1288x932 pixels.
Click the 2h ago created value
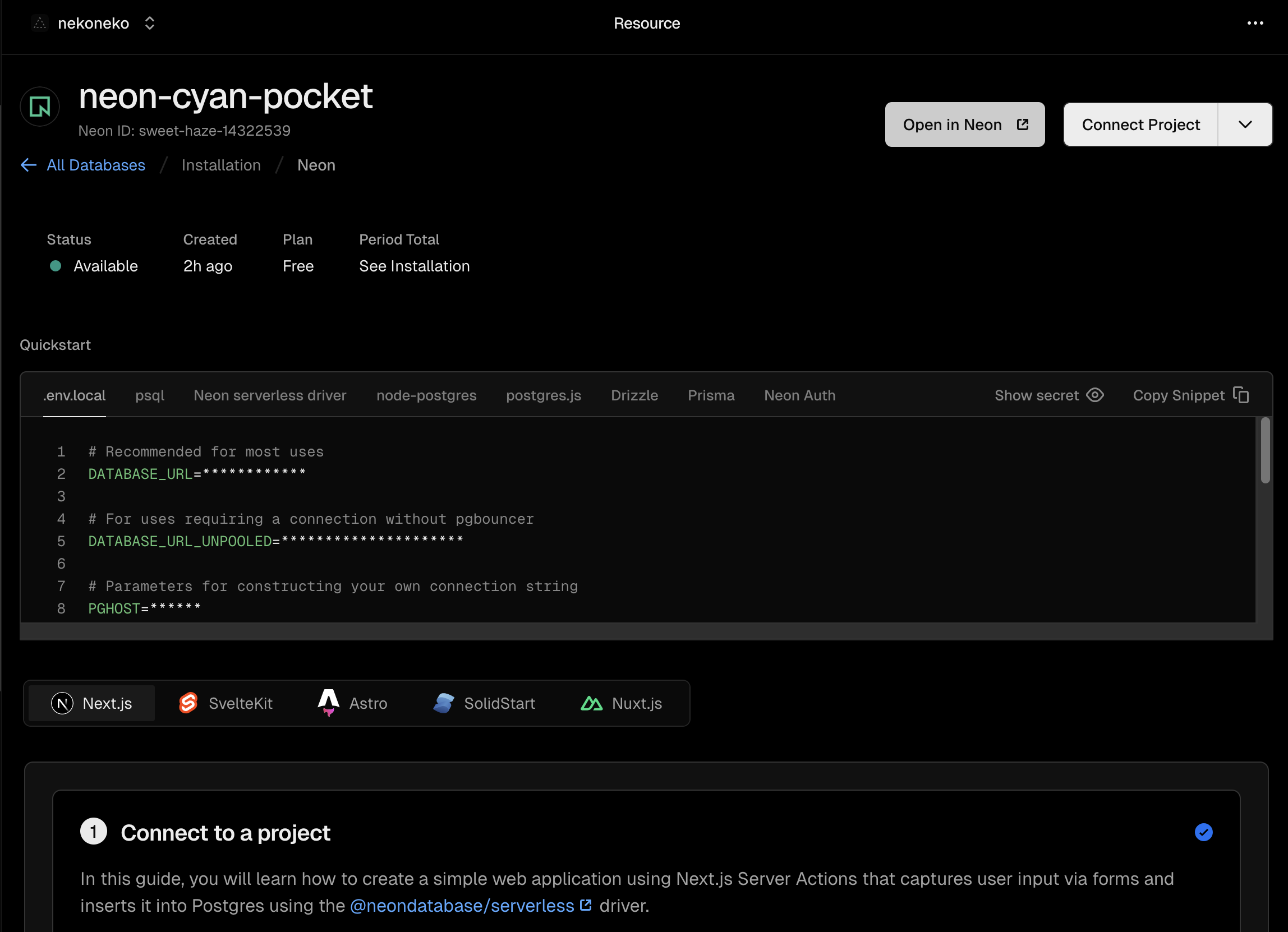point(208,266)
